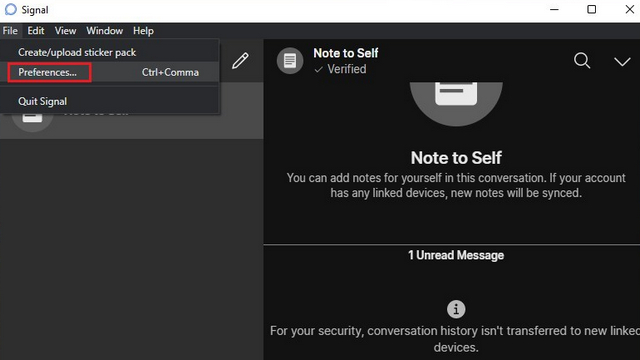Click the large Note to Self profile avatar
The width and height of the screenshot is (640, 360).
pyautogui.click(x=456, y=104)
